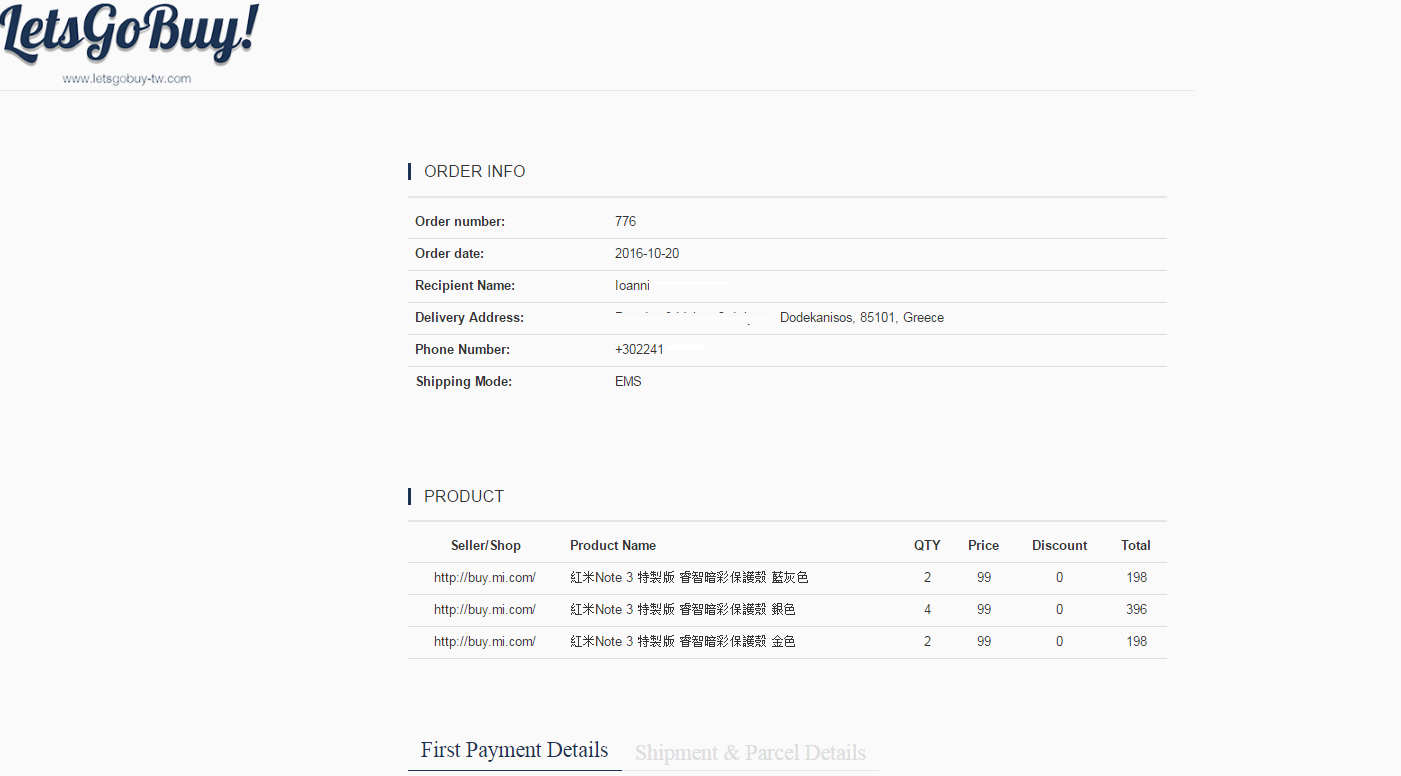Image resolution: width=1401 pixels, height=776 pixels.
Task: Click the ORDER INFO section heading
Action: pos(474,171)
